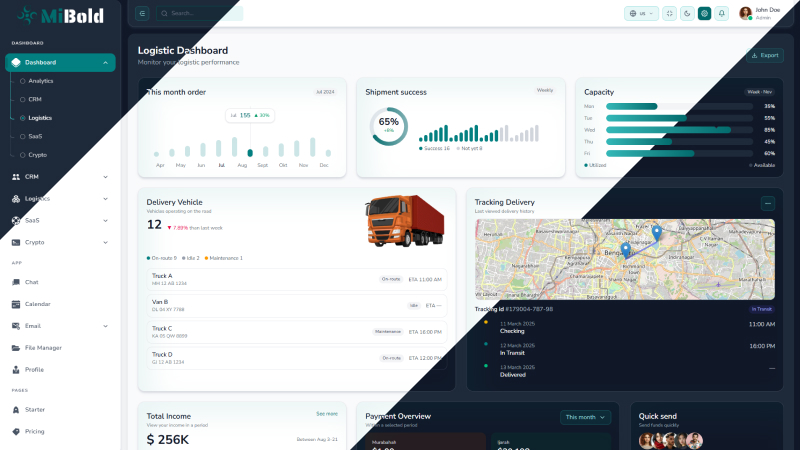The width and height of the screenshot is (800, 450).
Task: Click the Starter page icon
Action: click(16, 410)
